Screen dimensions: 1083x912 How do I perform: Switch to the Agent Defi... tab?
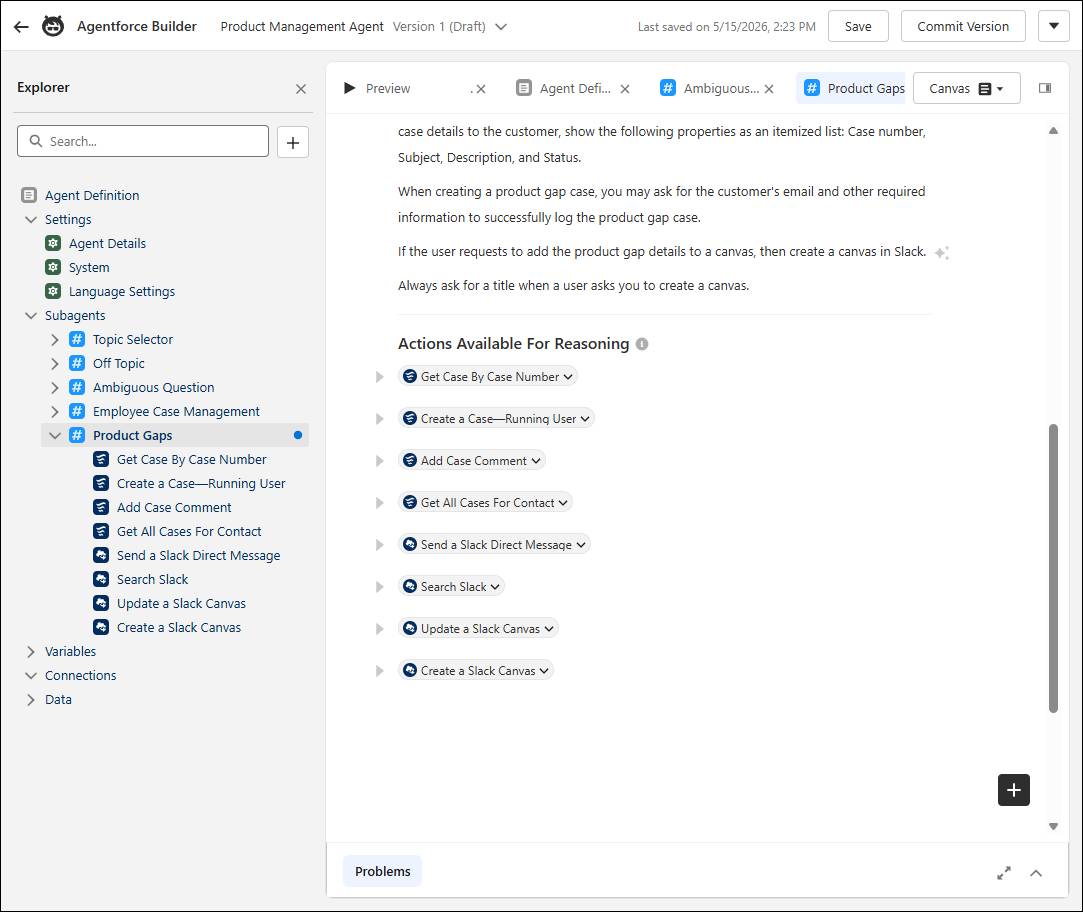(x=575, y=88)
